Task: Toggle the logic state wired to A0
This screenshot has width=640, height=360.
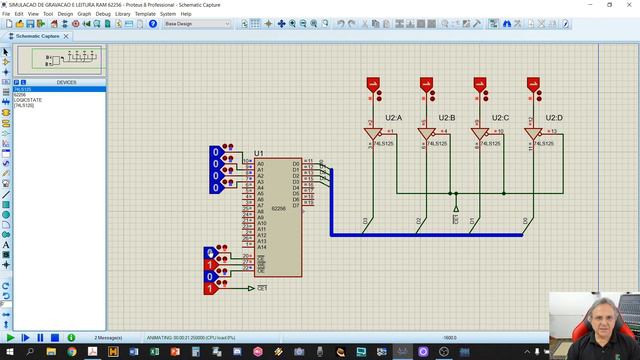Action: tap(216, 153)
